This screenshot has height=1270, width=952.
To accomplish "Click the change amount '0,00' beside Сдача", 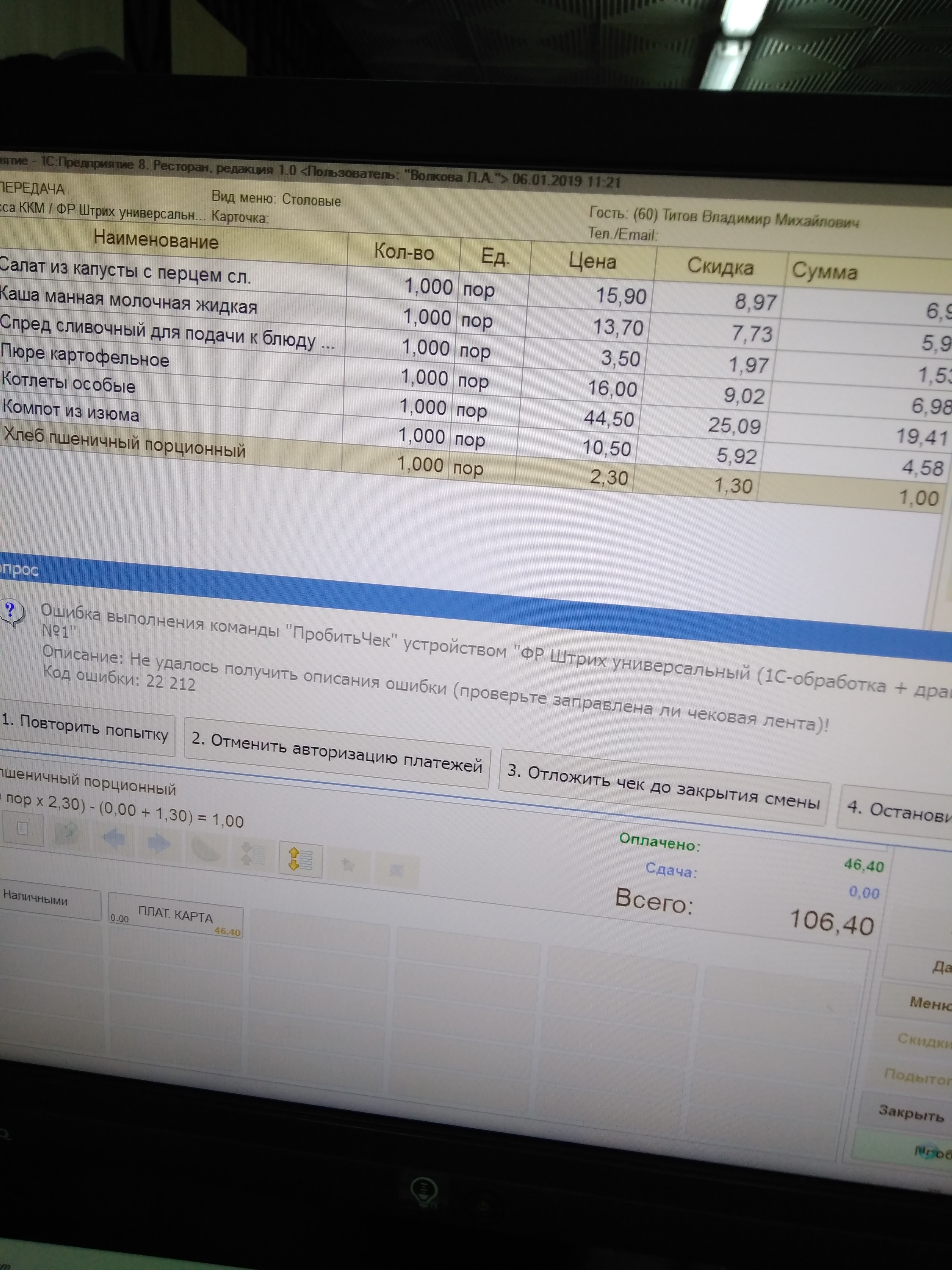I will [864, 893].
